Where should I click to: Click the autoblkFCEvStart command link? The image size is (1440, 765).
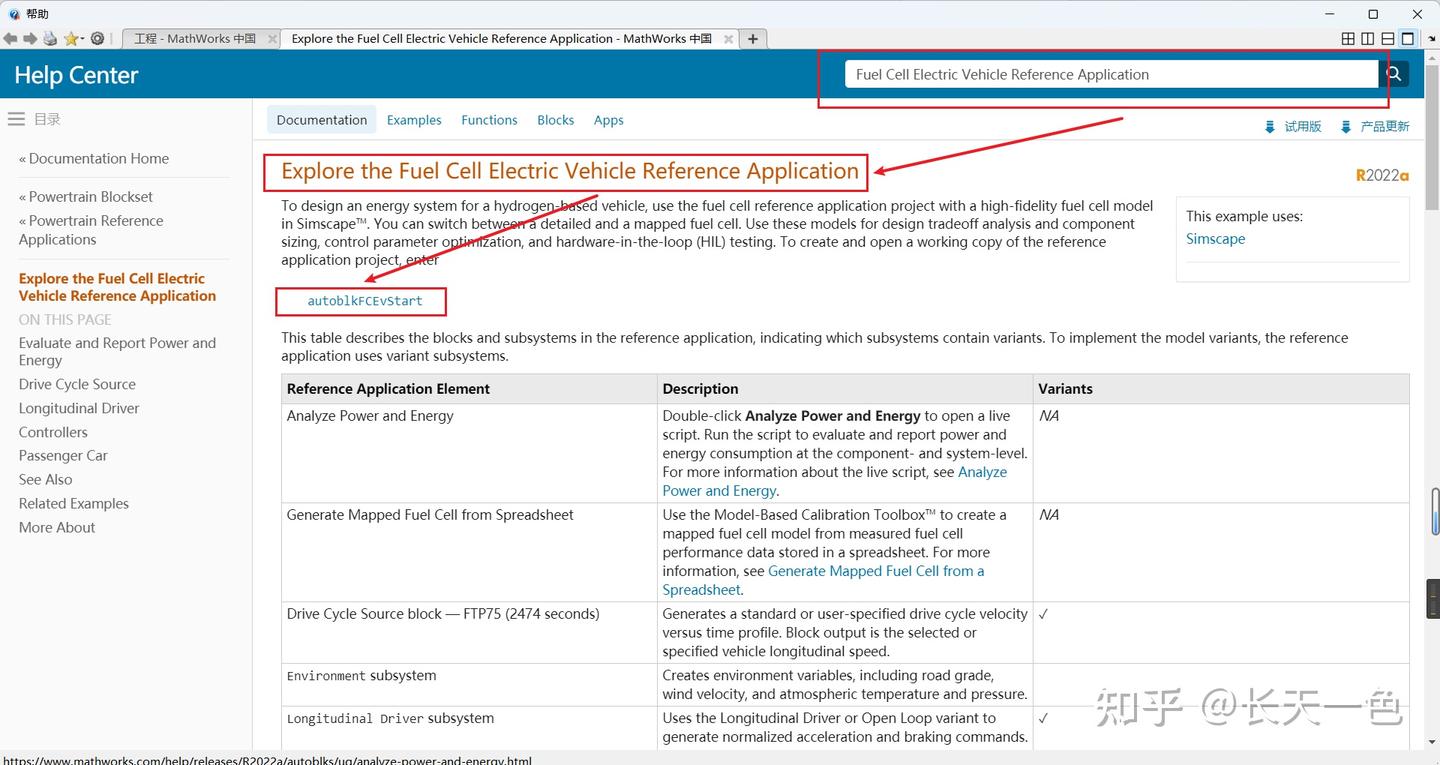pos(365,300)
